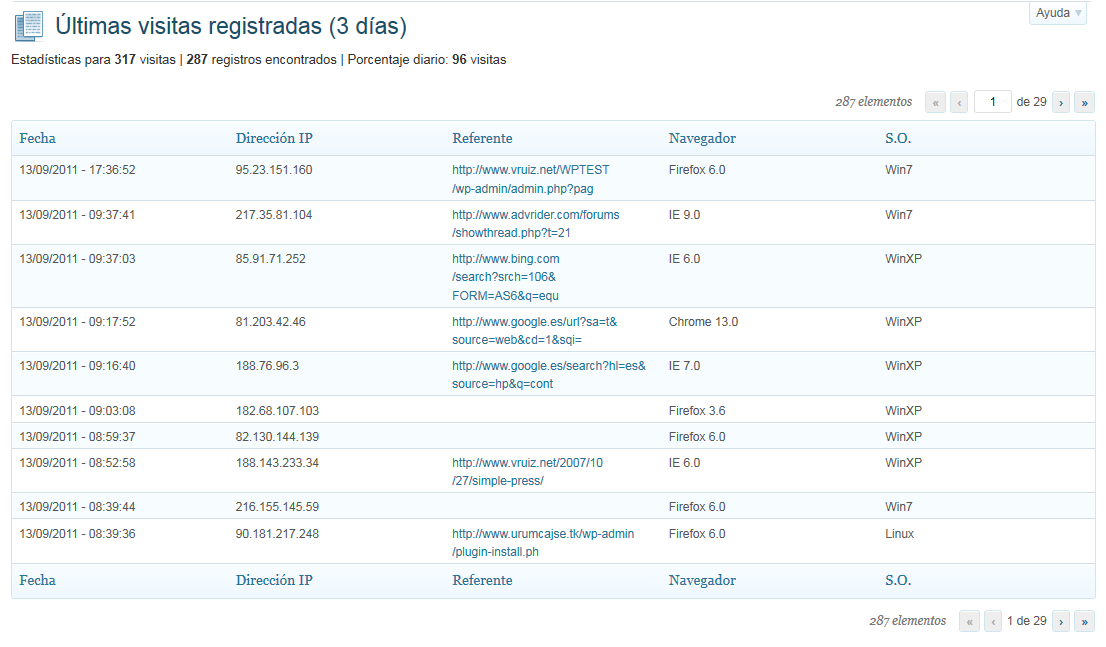The height and width of the screenshot is (647, 1106).
Task: Click date 13/09/2011 - 08:59:37
Action: [x=78, y=437]
